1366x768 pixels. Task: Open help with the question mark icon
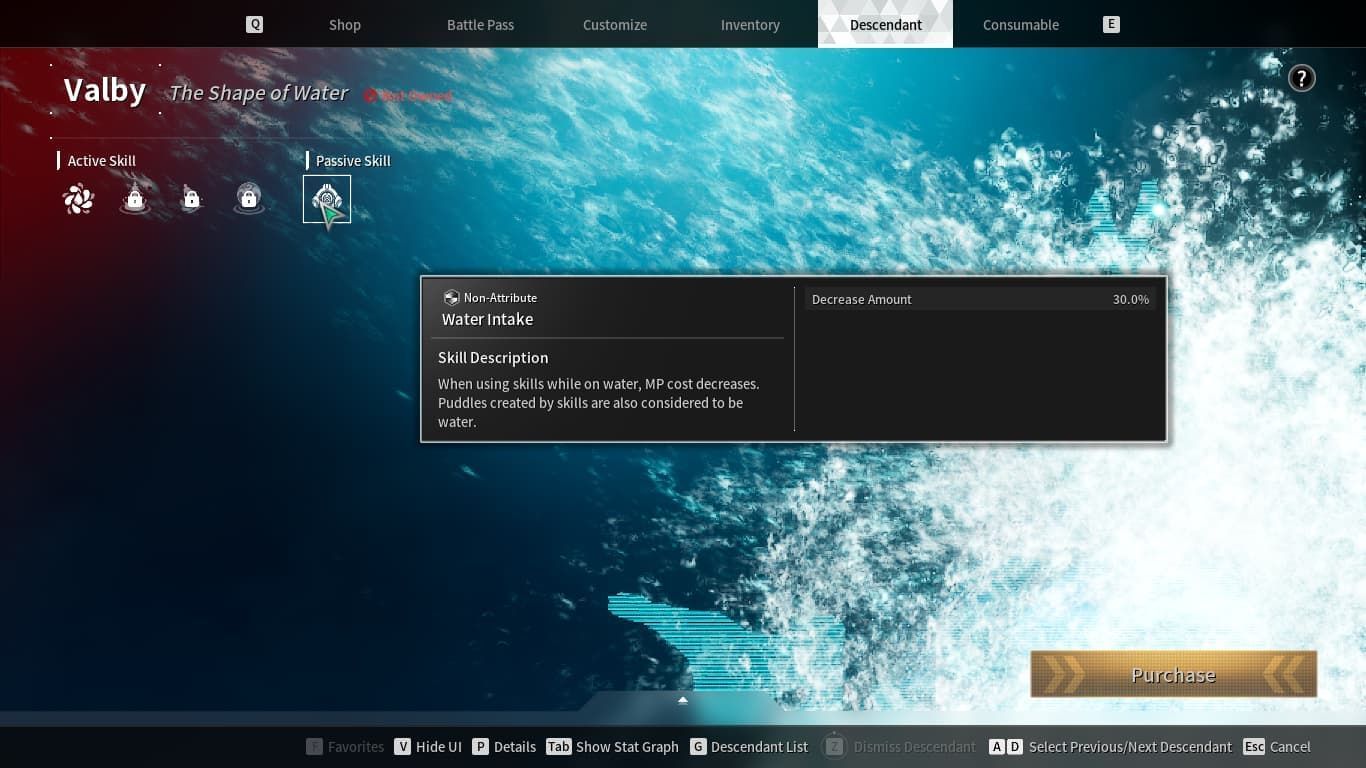point(1301,78)
